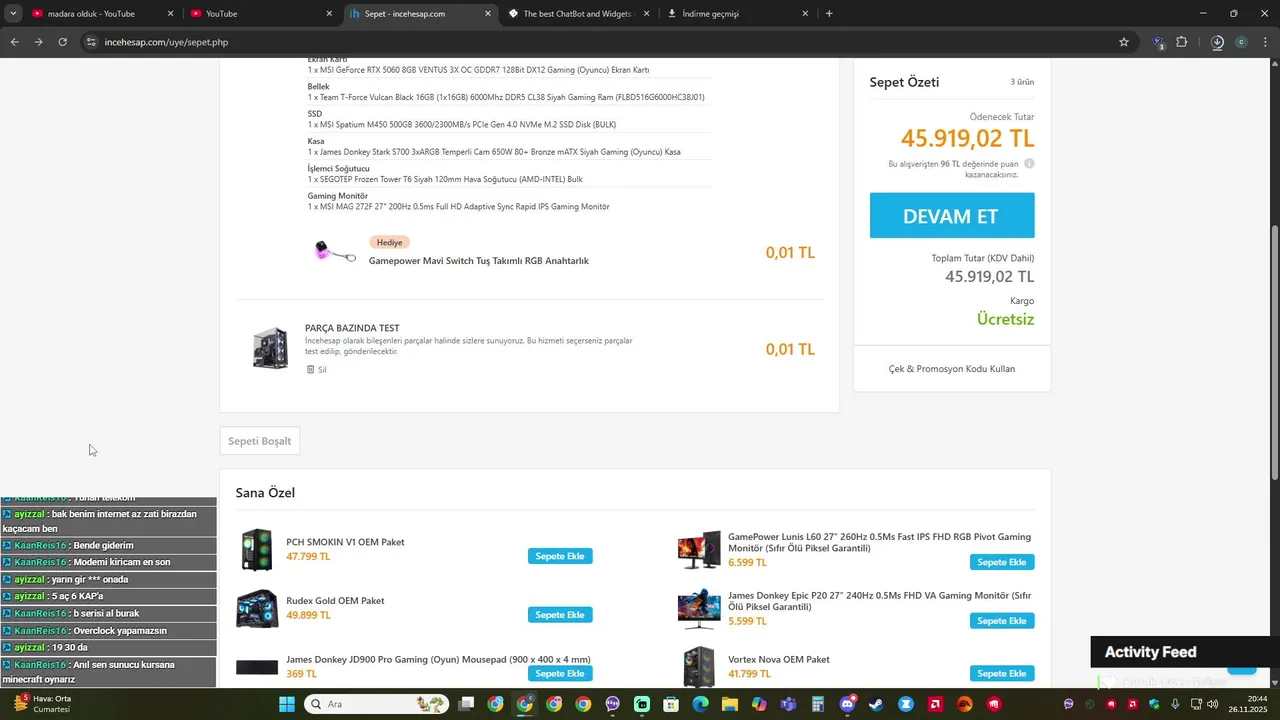The width and height of the screenshot is (1280, 720).
Task: Click the GamePower Lunis L60 monitor thumbnail
Action: pos(699,550)
